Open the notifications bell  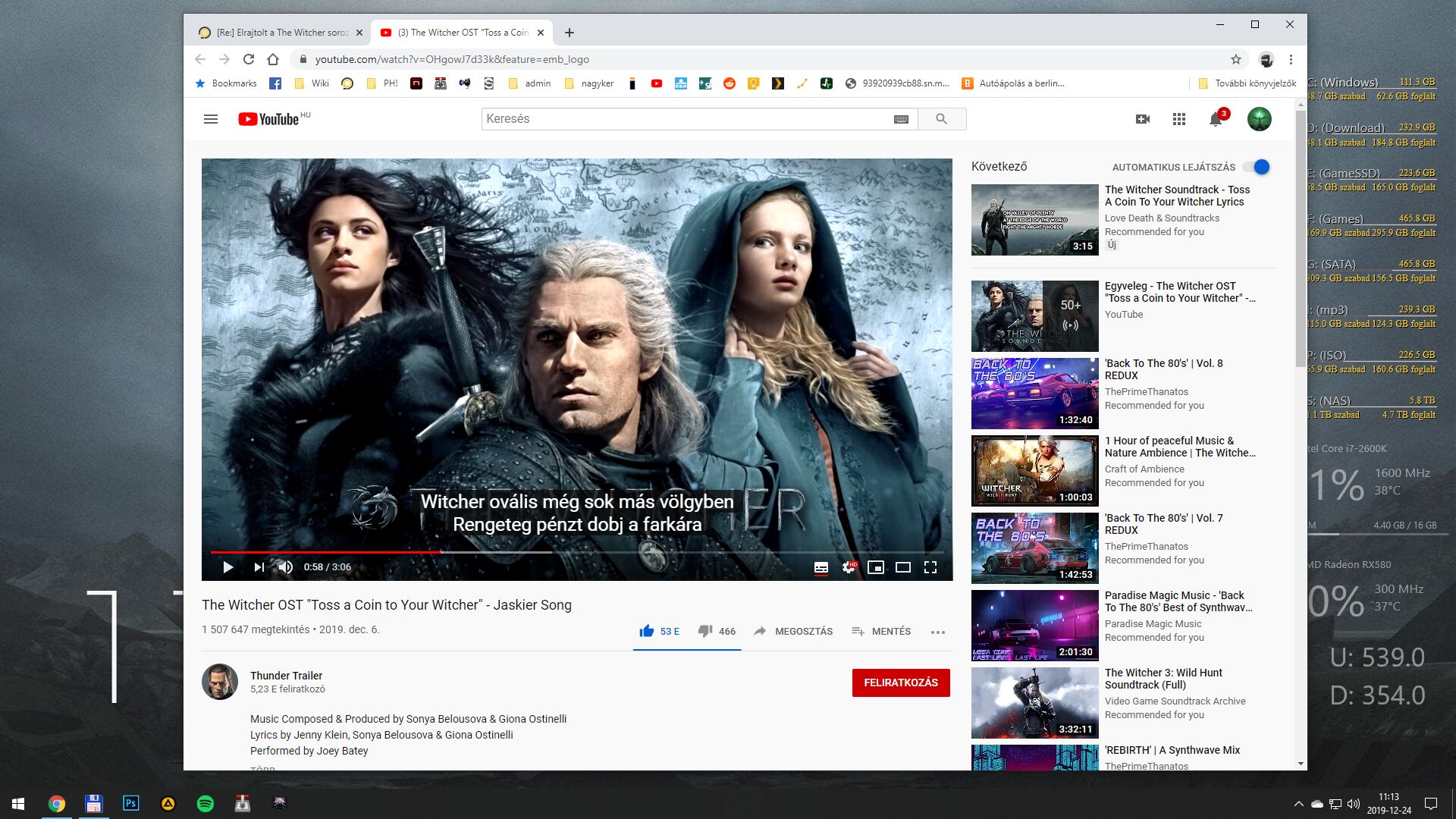point(1216,119)
